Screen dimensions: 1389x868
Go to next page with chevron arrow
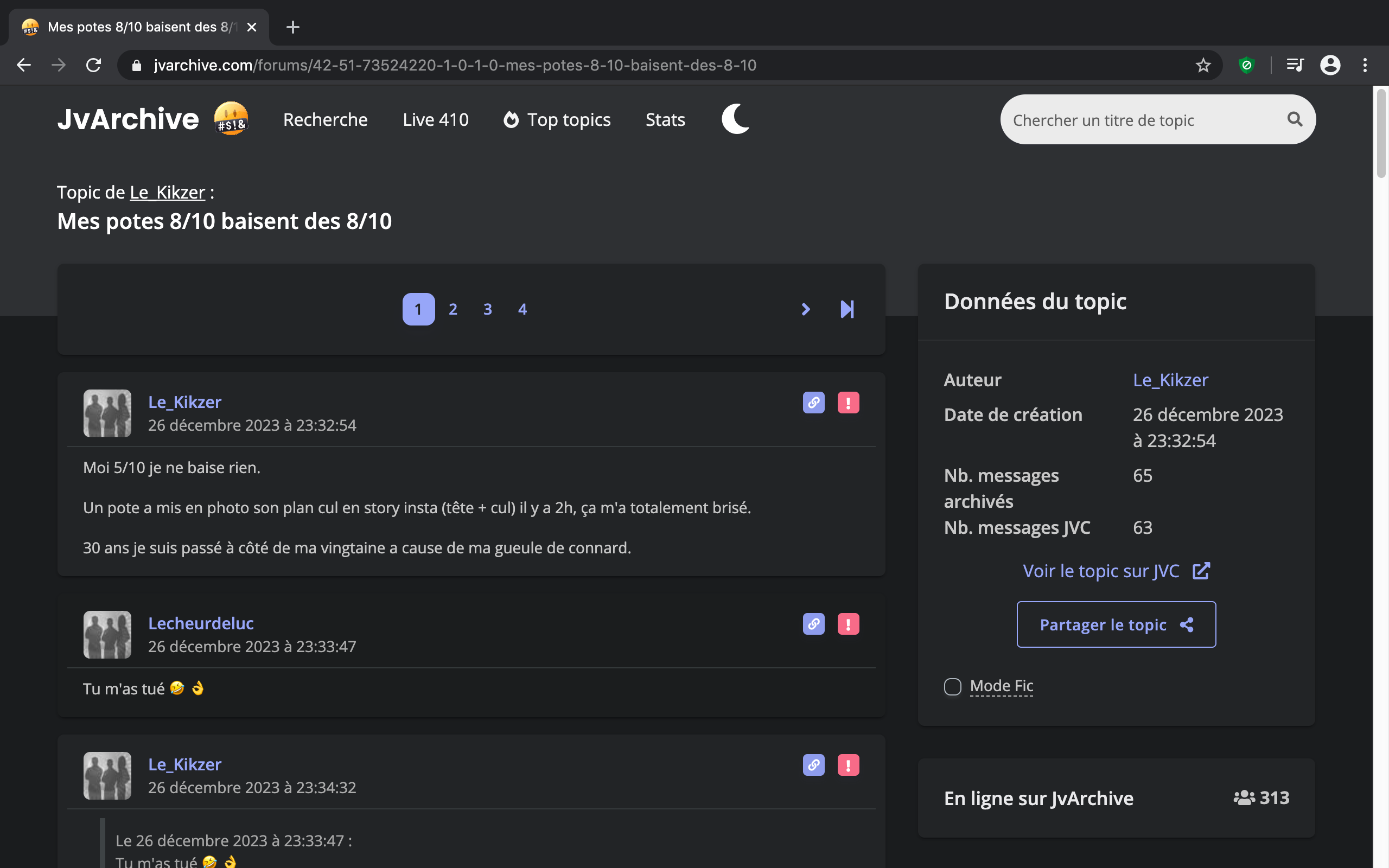tap(805, 309)
